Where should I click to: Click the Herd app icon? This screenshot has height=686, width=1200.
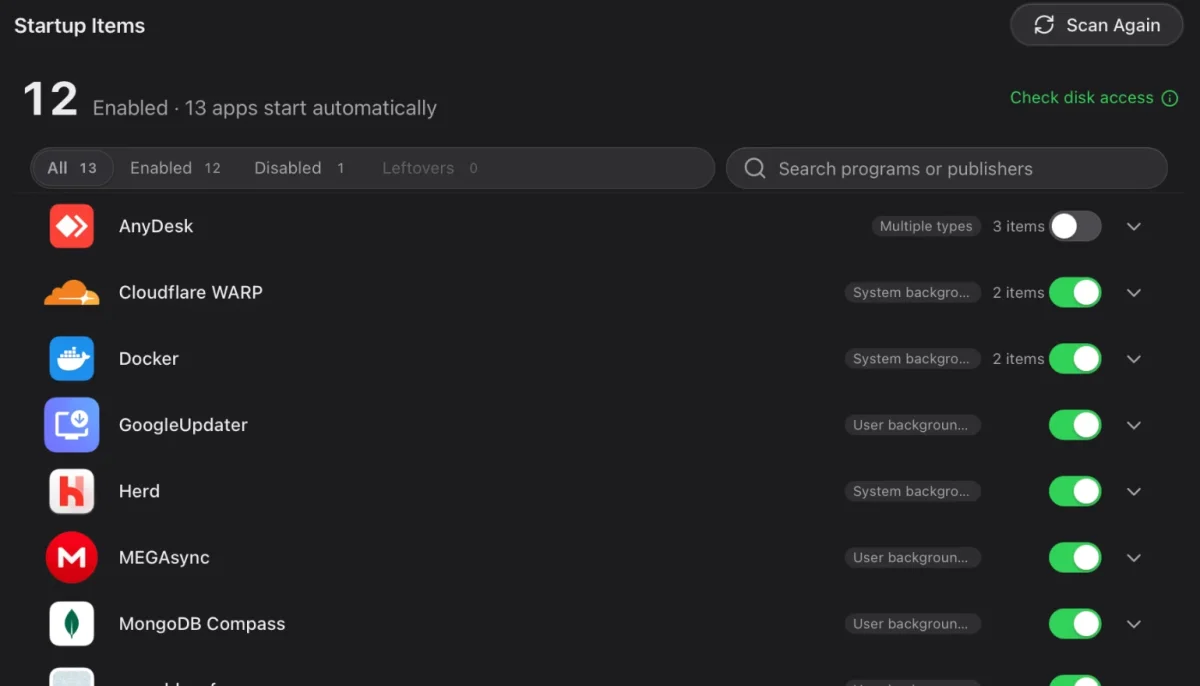(72, 491)
